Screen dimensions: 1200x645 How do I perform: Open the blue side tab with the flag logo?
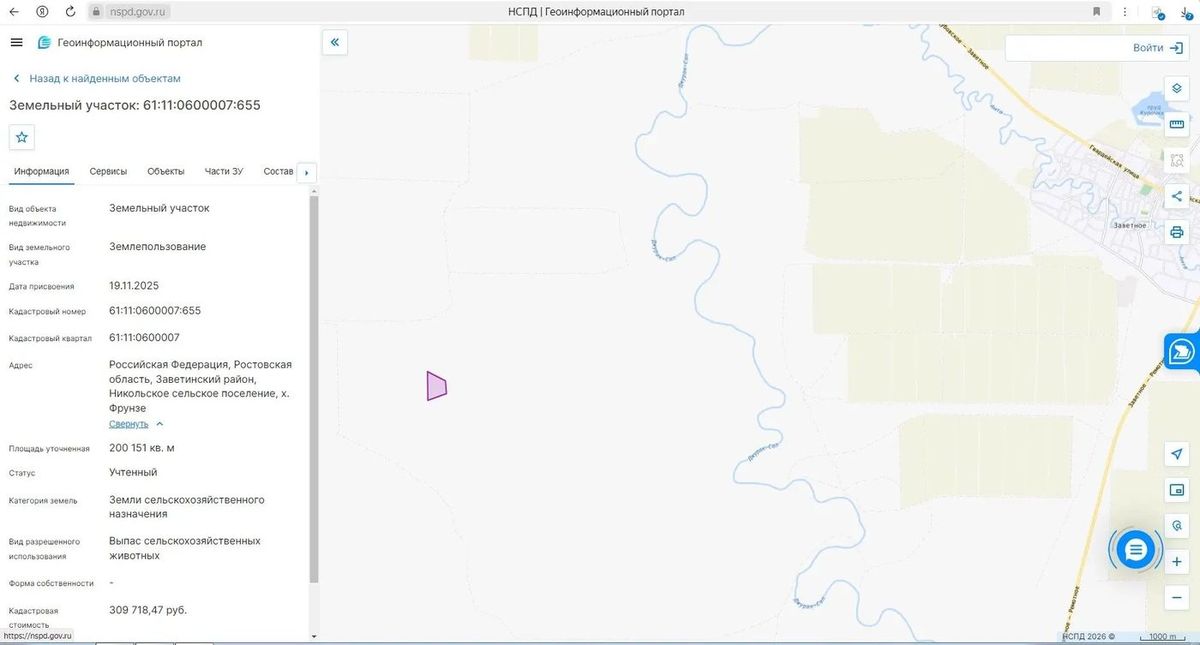point(1182,351)
